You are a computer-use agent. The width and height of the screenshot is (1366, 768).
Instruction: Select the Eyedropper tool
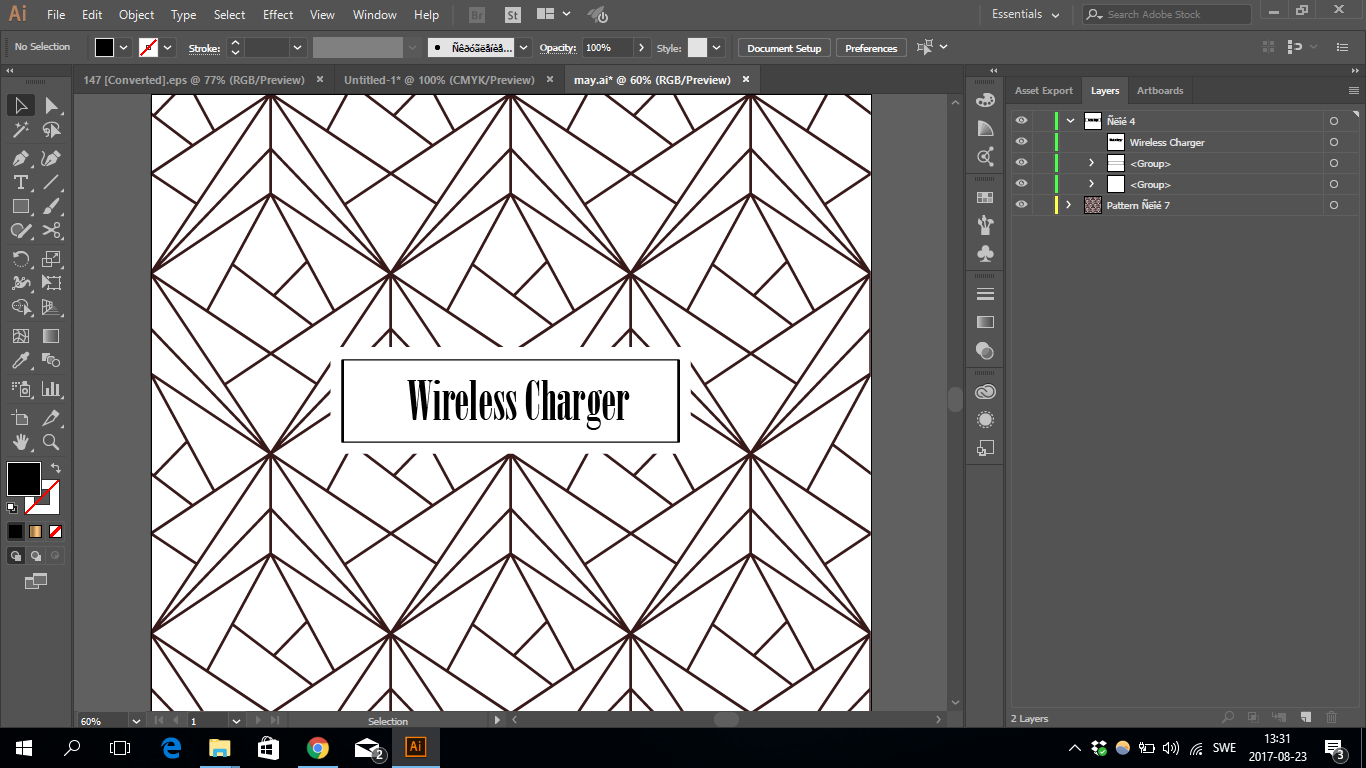[21, 361]
